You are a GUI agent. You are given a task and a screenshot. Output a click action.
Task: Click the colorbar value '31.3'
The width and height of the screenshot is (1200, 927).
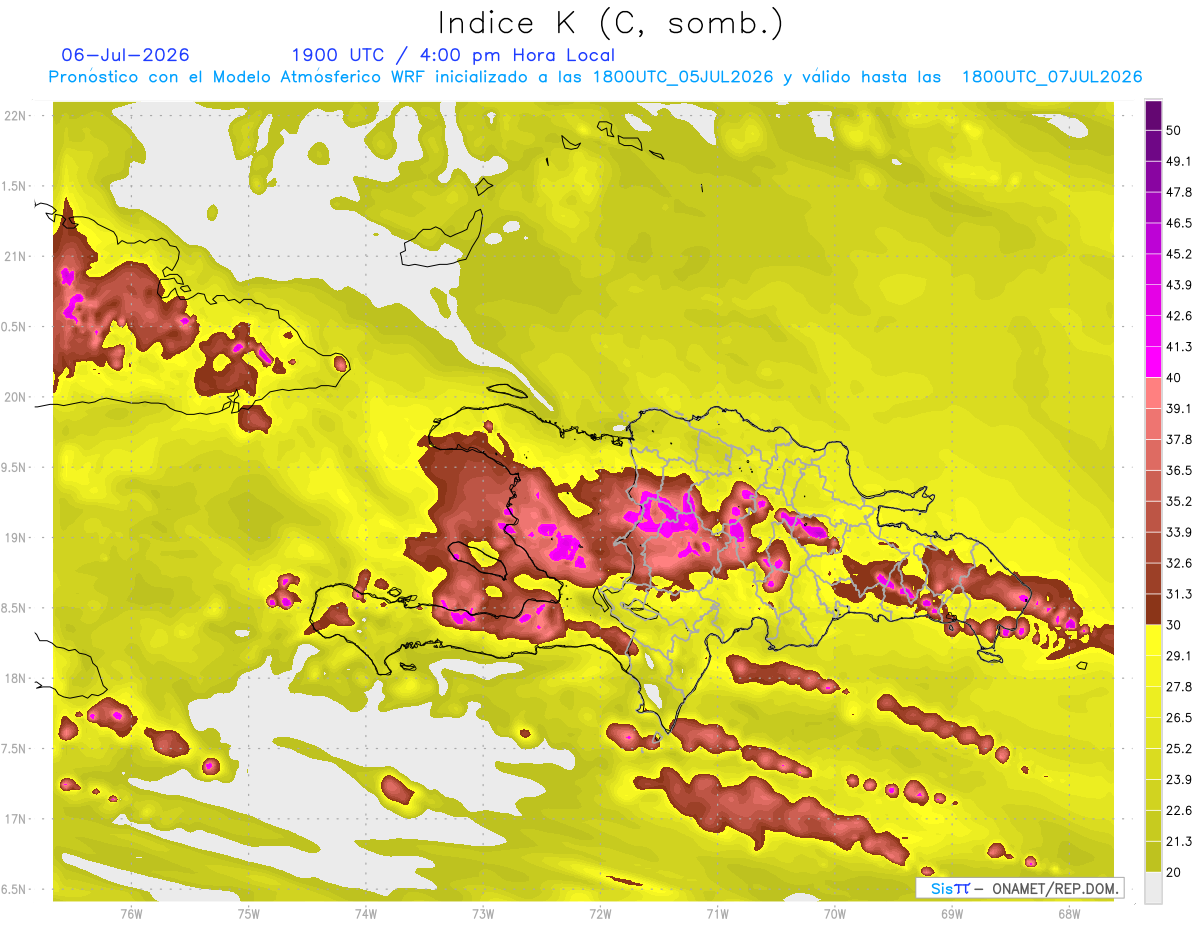click(1179, 594)
